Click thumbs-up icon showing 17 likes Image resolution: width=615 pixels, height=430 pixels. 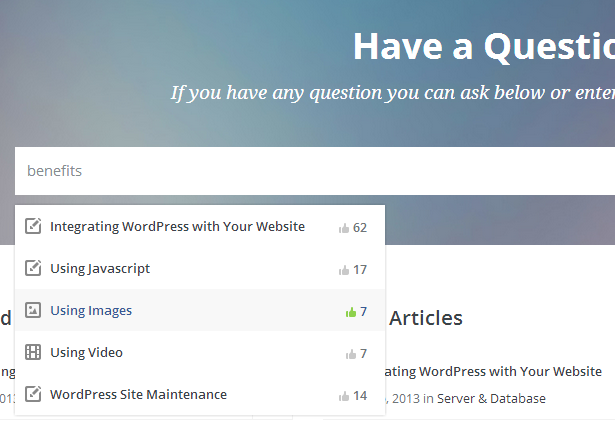click(x=344, y=270)
